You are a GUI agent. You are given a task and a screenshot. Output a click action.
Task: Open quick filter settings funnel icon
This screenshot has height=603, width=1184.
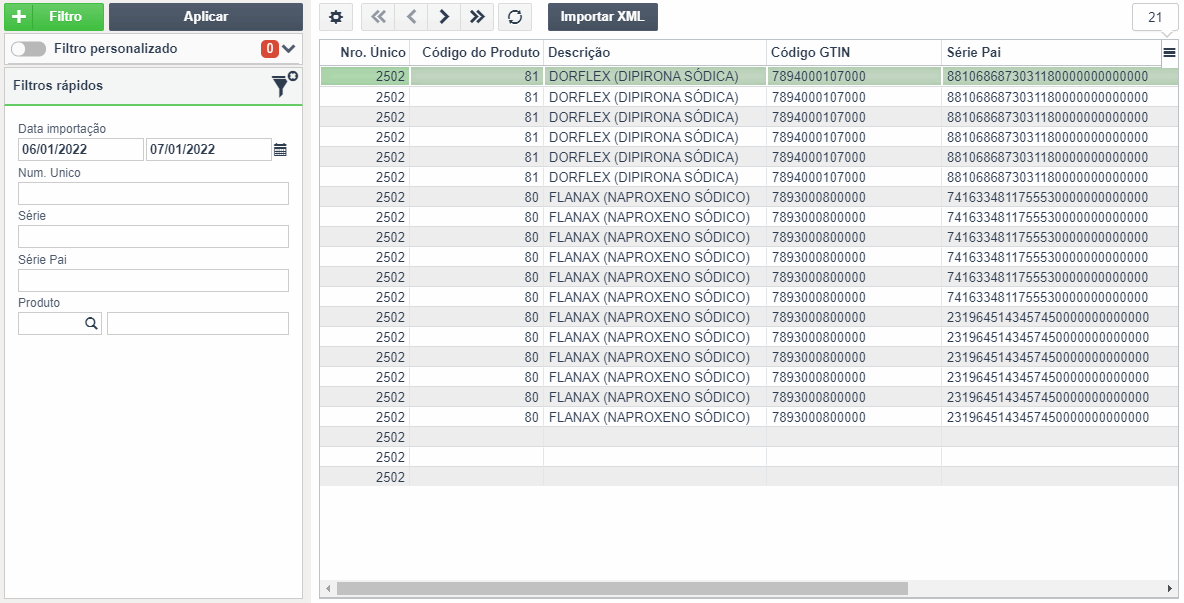click(x=283, y=85)
